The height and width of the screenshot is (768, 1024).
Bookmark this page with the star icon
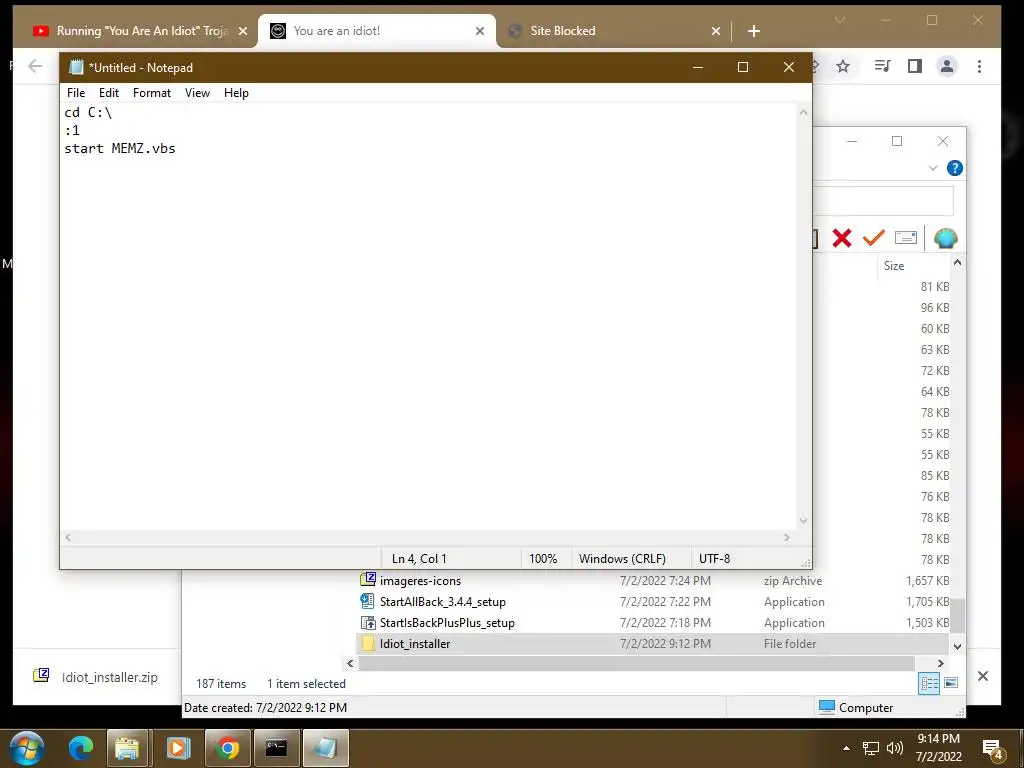pos(843,66)
